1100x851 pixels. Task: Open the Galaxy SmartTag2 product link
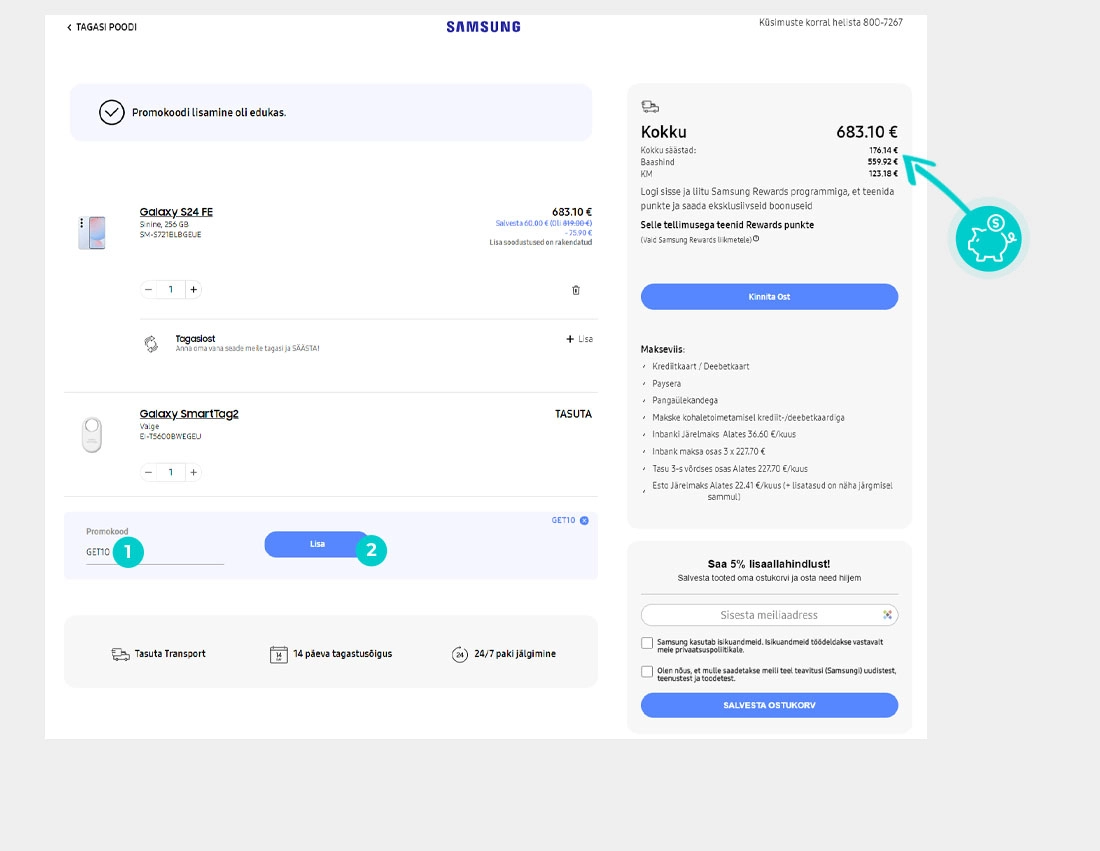click(x=189, y=414)
